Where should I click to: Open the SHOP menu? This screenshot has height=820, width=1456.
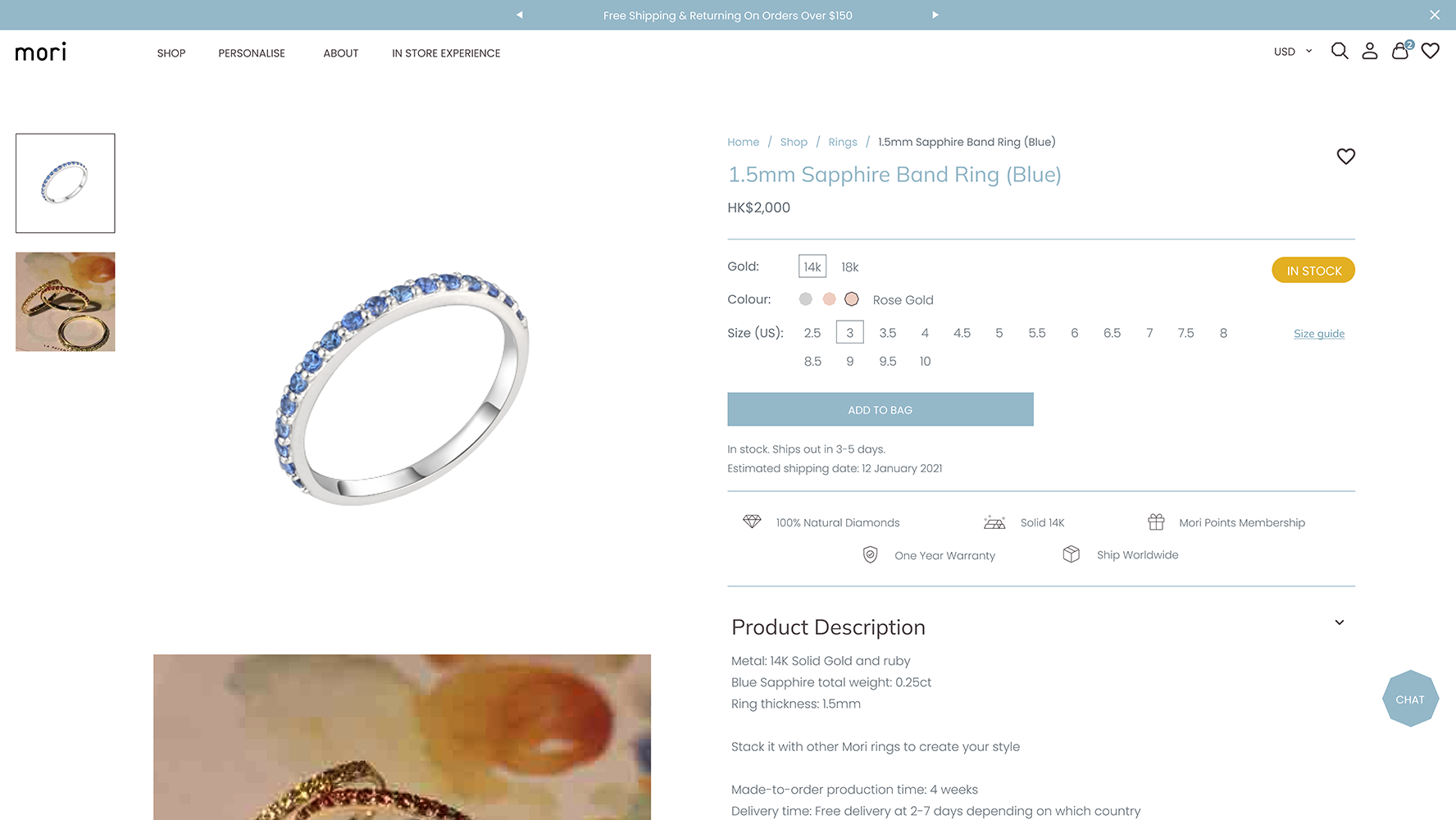(x=171, y=53)
